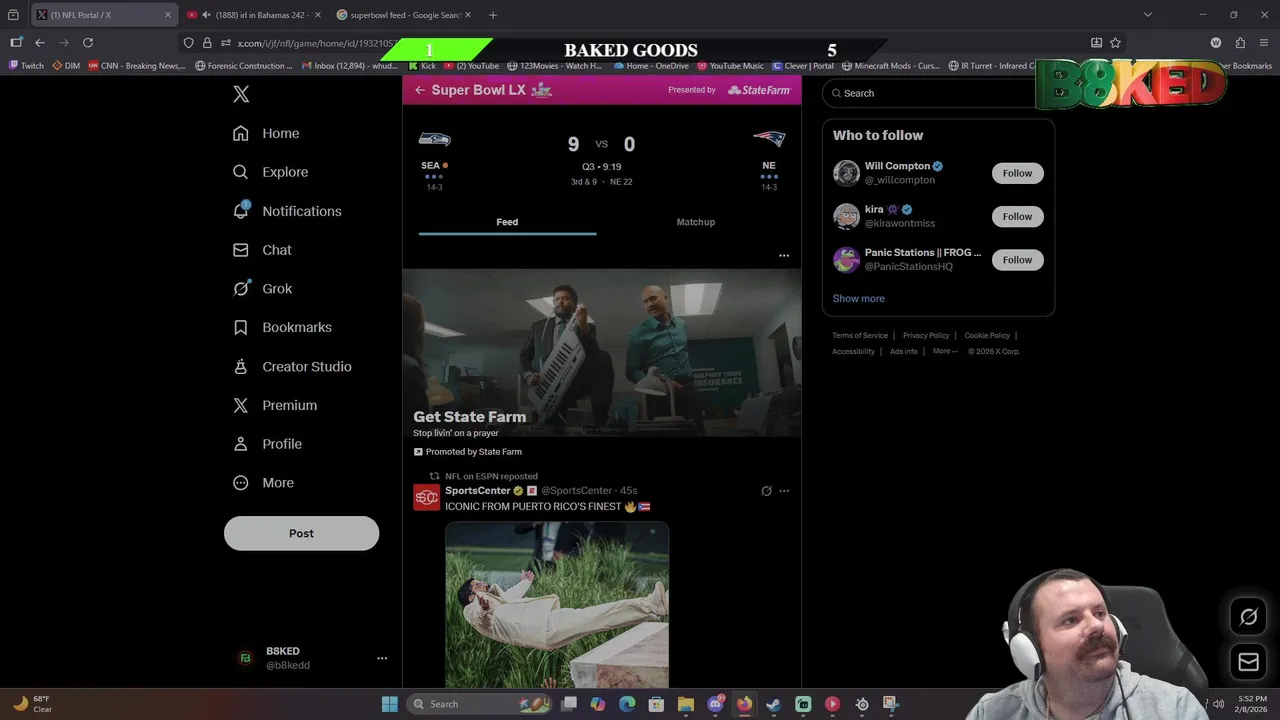Click the browser back arrow
This screenshot has width=1280, height=720.
40,43
